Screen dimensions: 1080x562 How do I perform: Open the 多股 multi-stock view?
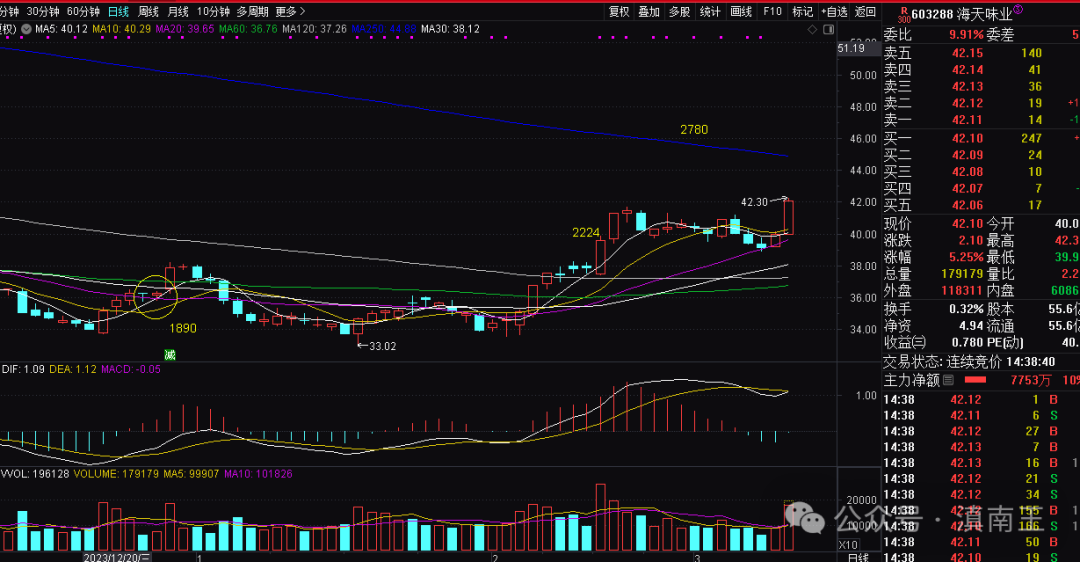tap(679, 12)
